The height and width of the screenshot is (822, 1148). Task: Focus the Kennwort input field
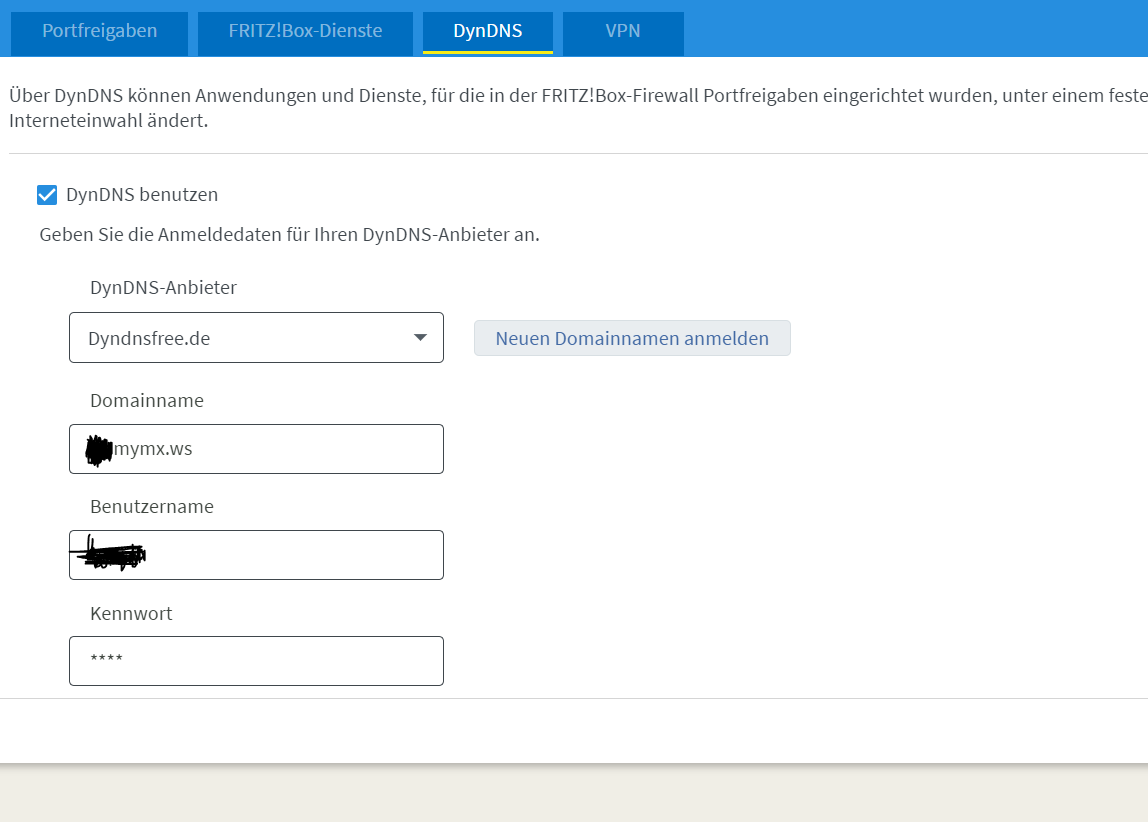[x=256, y=661]
